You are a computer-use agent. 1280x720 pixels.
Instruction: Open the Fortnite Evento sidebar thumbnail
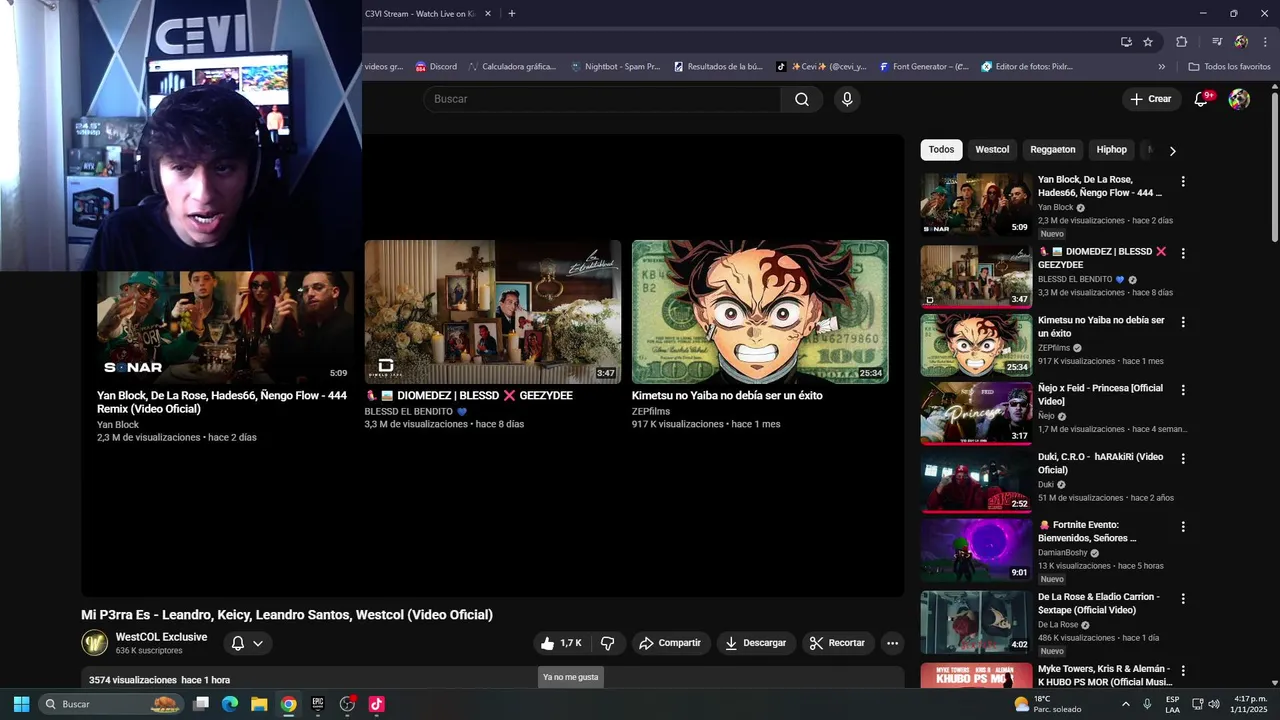(x=976, y=550)
